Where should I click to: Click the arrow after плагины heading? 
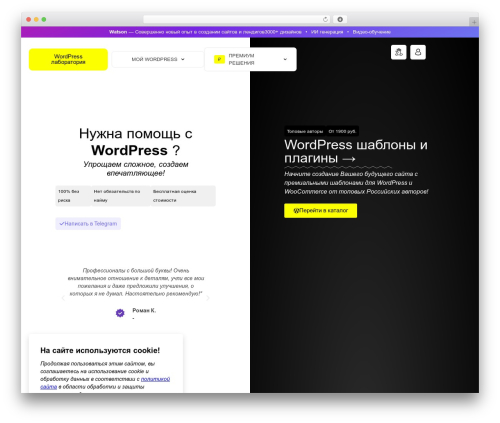tap(349, 159)
